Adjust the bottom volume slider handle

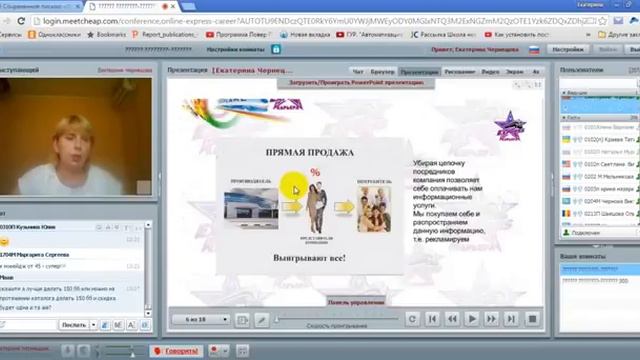pyautogui.click(x=133, y=355)
